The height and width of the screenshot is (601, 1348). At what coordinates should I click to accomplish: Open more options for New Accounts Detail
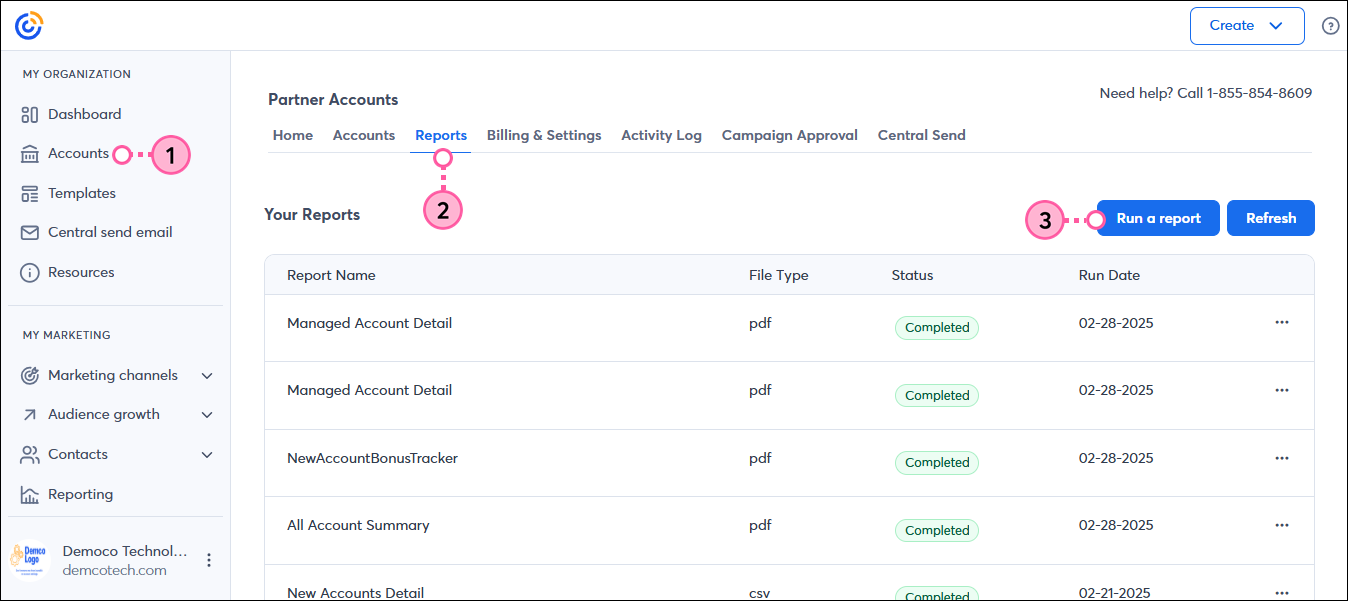point(1282,592)
